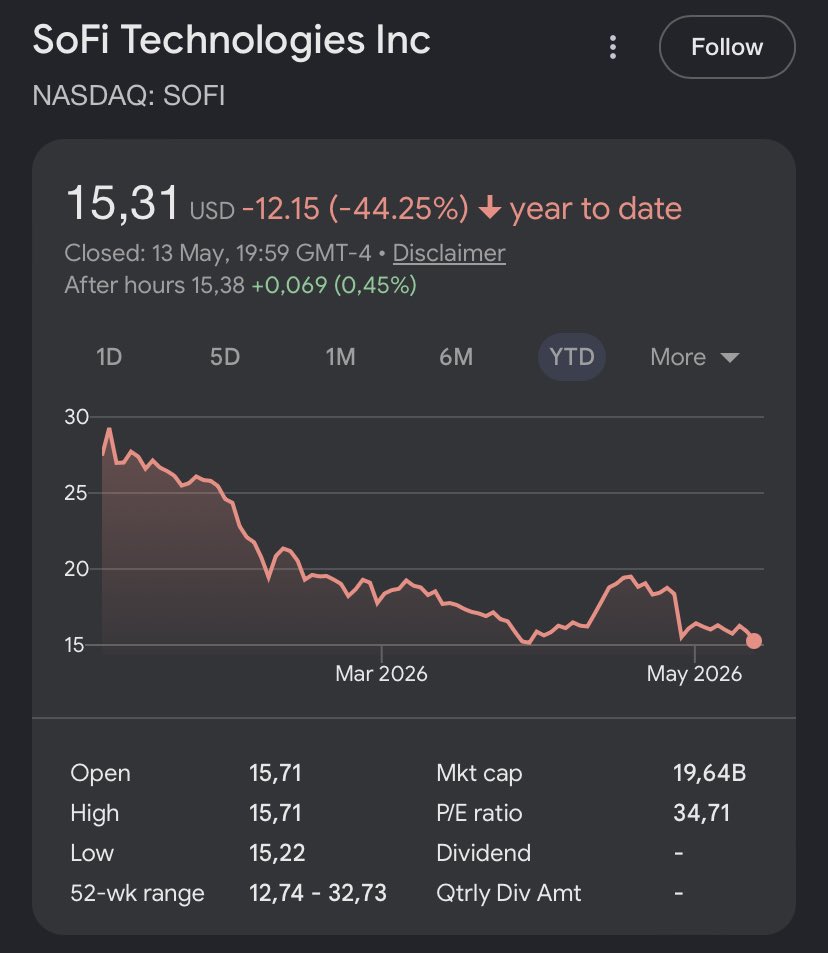Click the SoFi Technologies Inc title
Image resolution: width=828 pixels, height=953 pixels.
click(232, 40)
